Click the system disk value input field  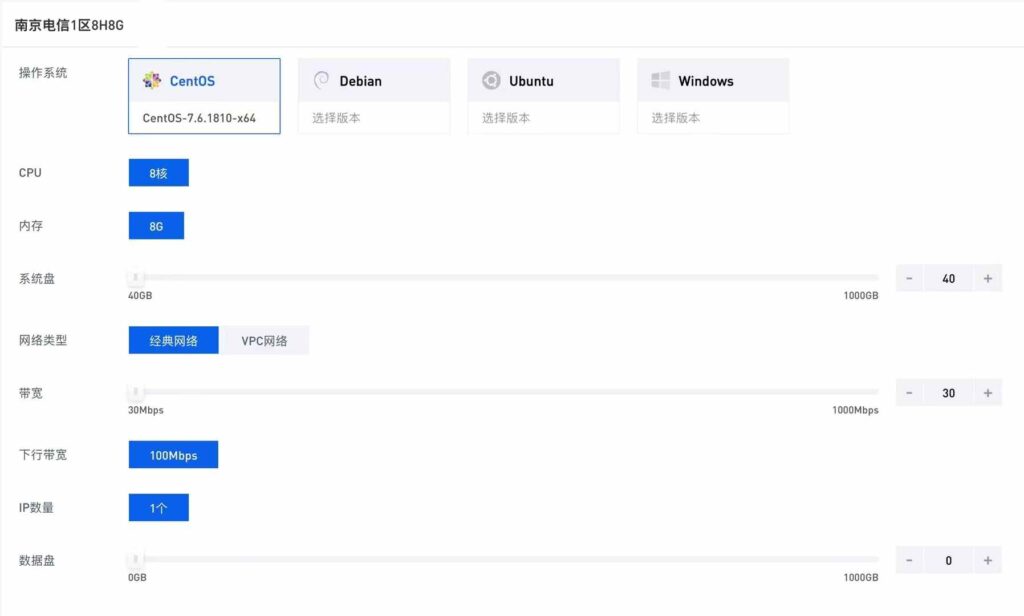[948, 279]
